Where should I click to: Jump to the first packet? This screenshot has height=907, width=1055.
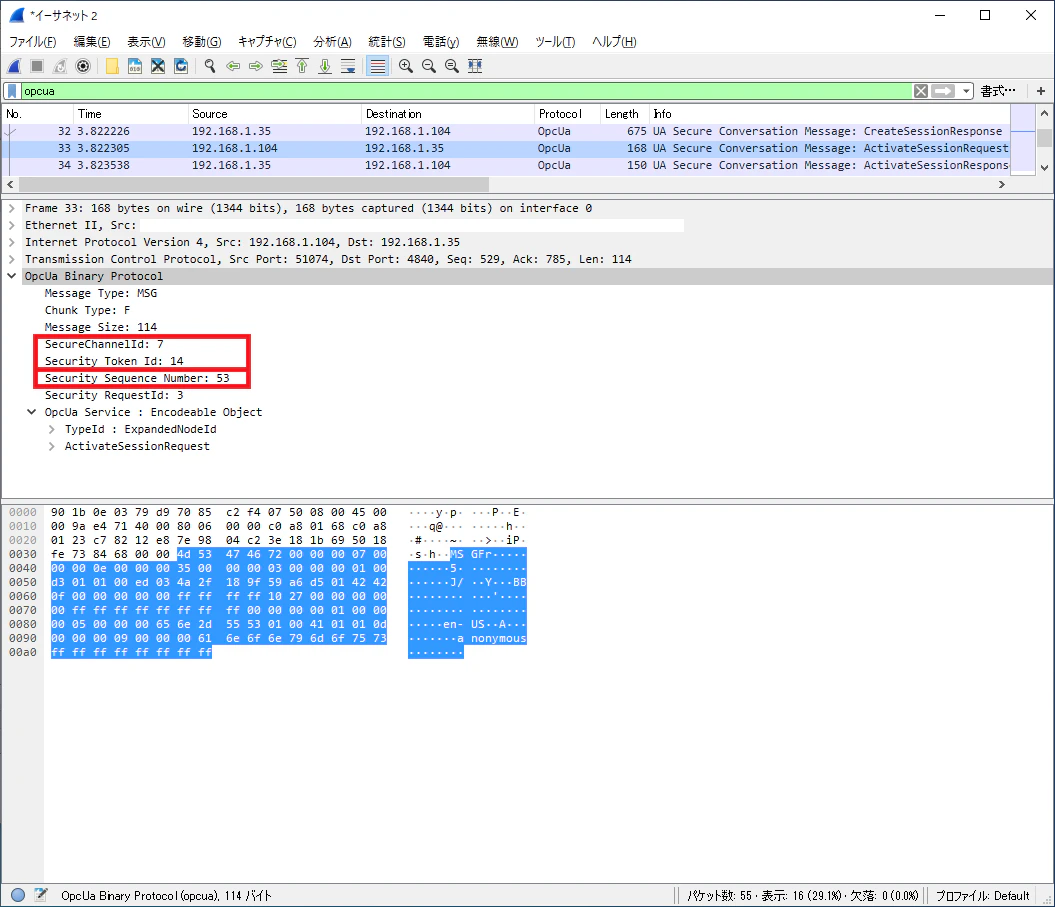click(x=302, y=66)
